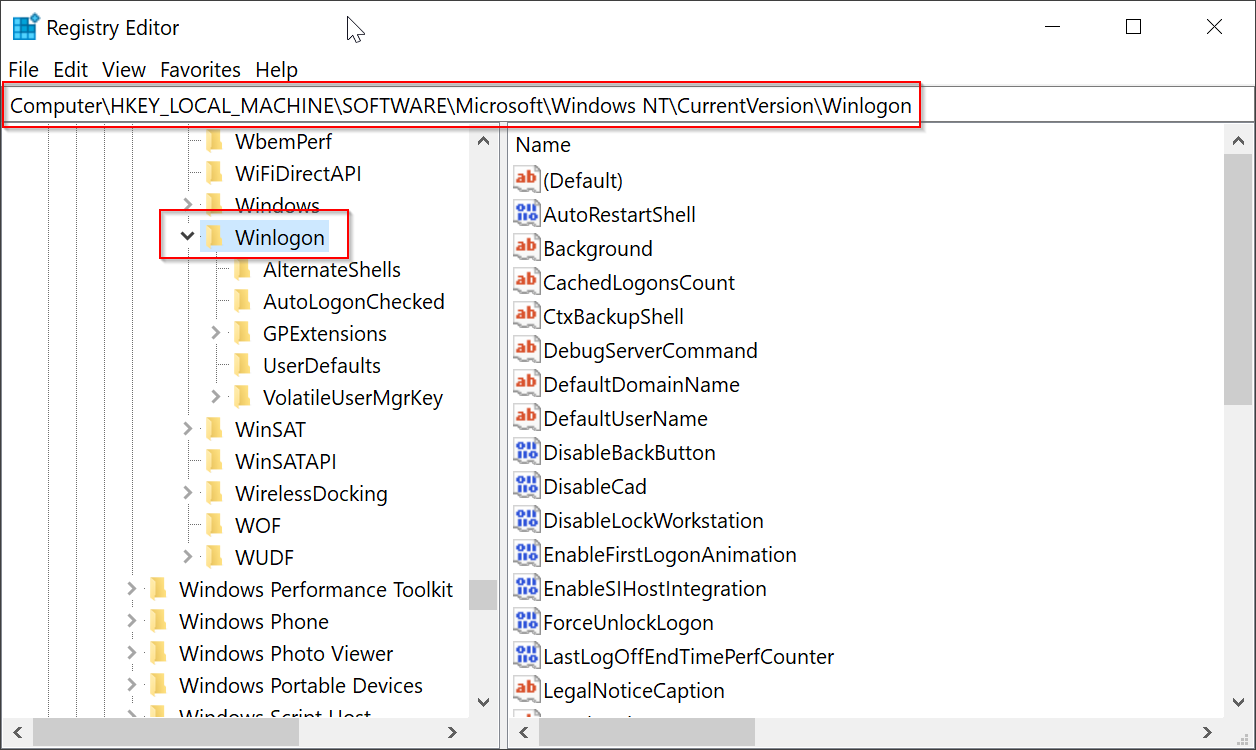
Task: Select the LegalNoticeCaption value
Action: tap(633, 690)
